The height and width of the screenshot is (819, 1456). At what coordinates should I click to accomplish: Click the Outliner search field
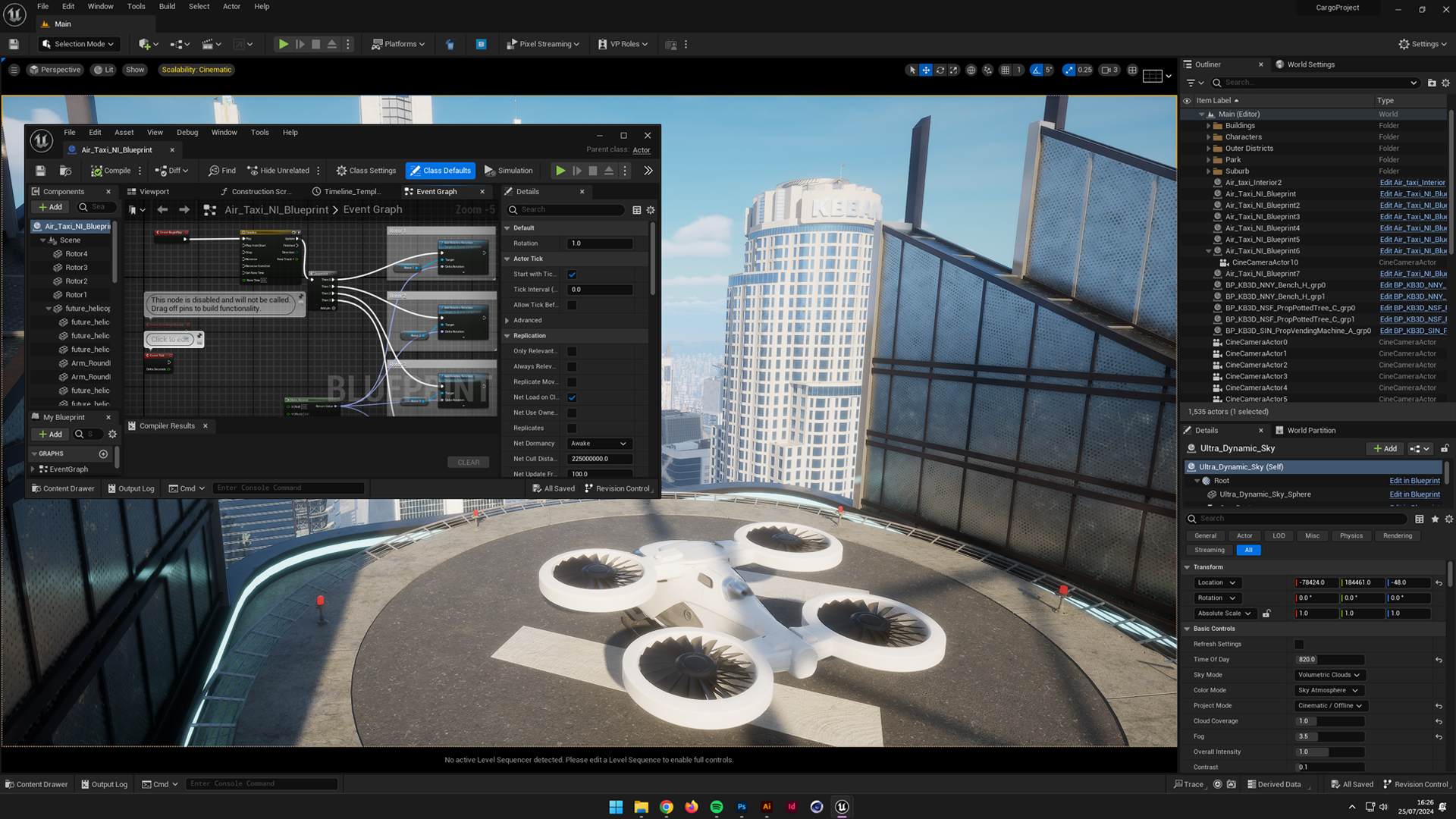pyautogui.click(x=1314, y=83)
